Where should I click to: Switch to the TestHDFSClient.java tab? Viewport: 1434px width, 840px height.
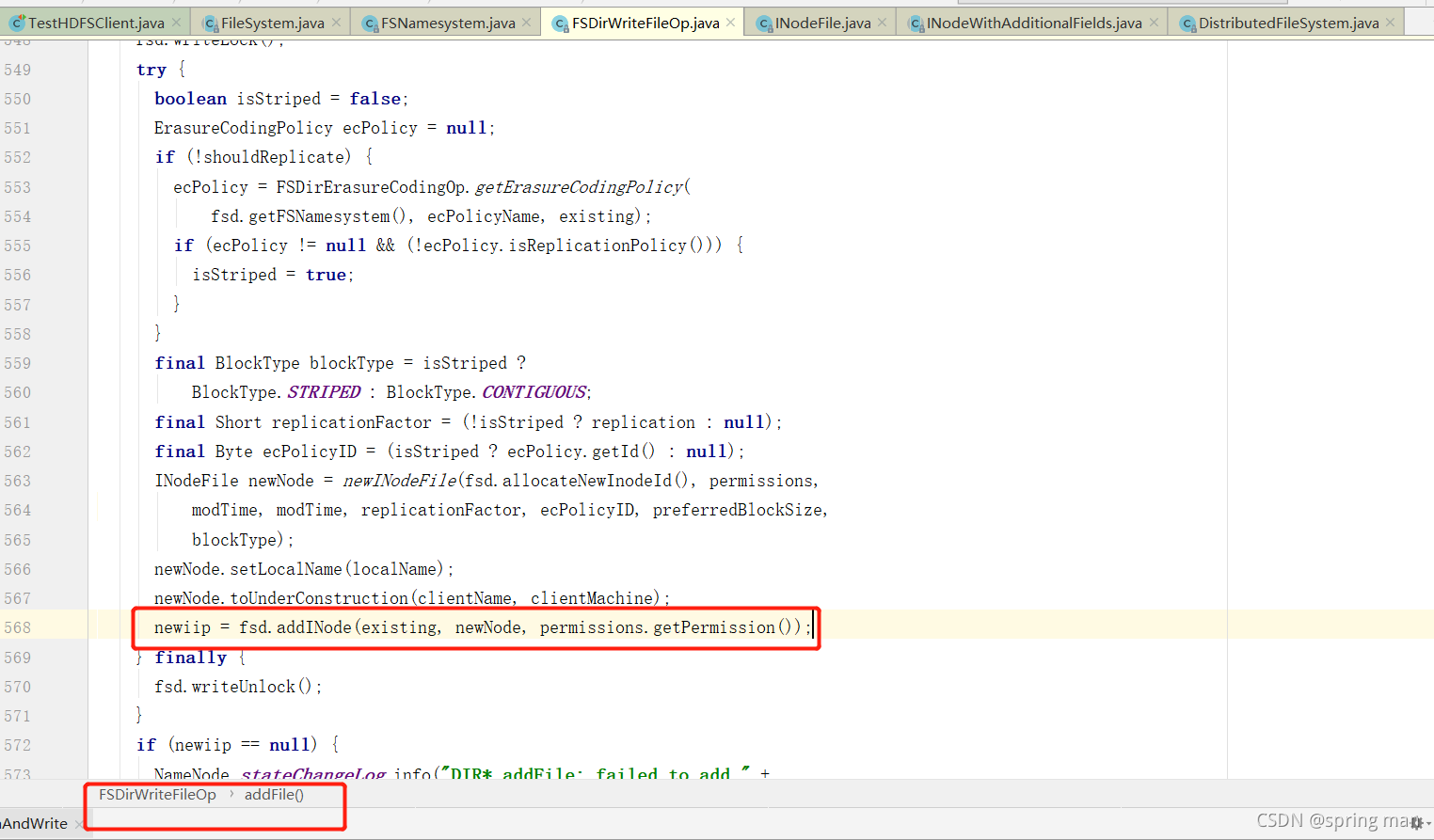click(x=96, y=23)
